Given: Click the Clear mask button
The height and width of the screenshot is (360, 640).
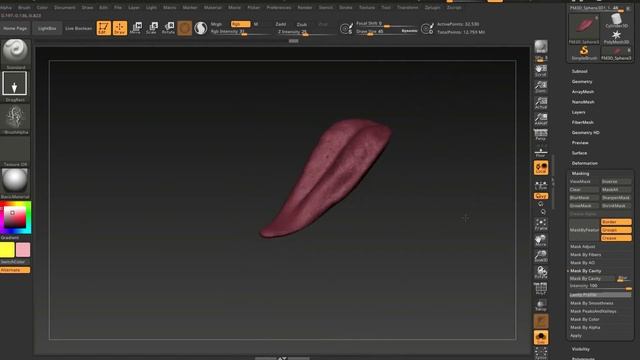Looking at the screenshot, I should [x=584, y=190].
